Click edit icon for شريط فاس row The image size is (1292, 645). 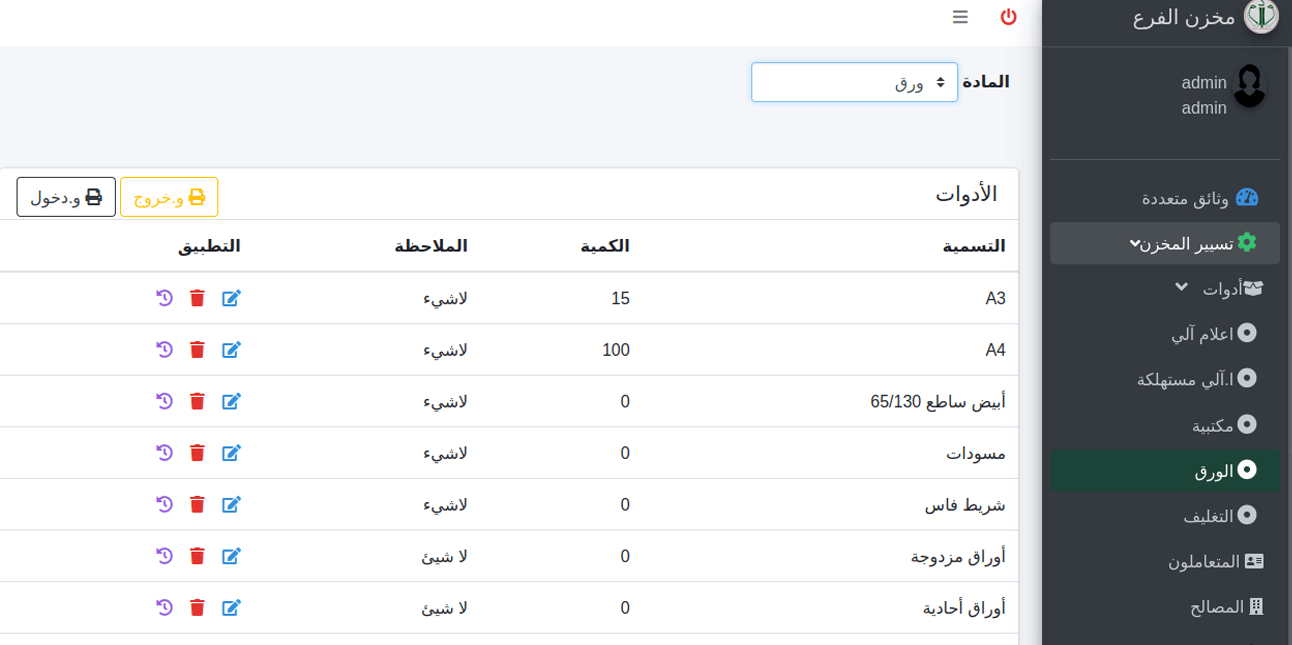pyautogui.click(x=231, y=505)
